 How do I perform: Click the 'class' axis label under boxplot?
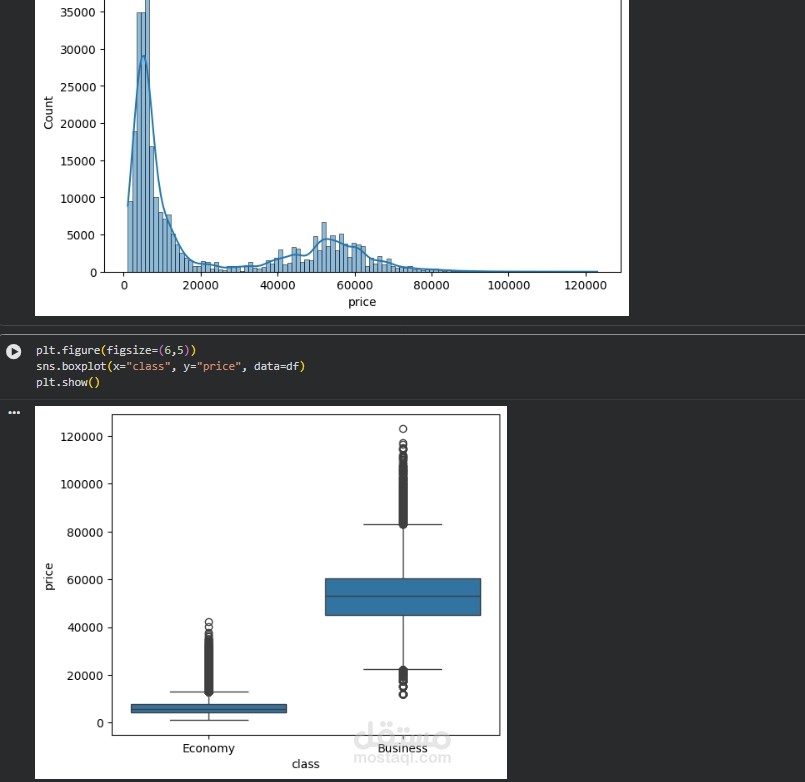pyautogui.click(x=305, y=764)
